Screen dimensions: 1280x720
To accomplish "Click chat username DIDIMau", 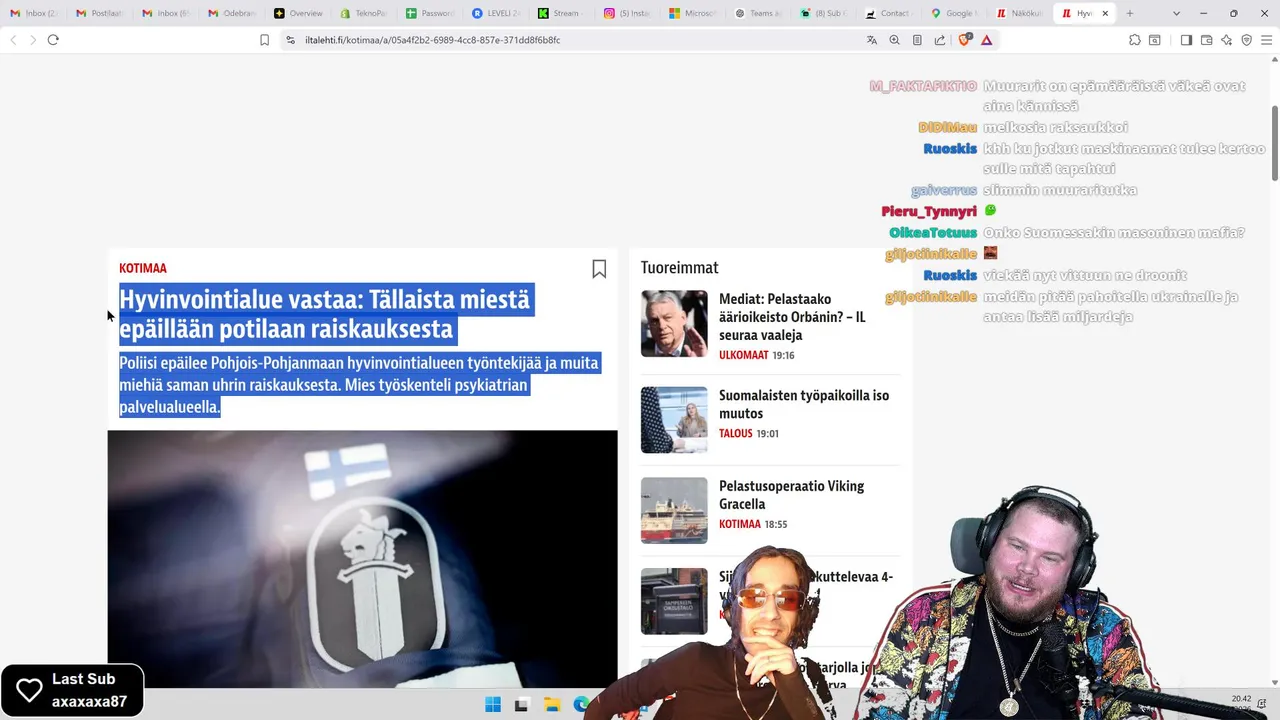I will (947, 128).
